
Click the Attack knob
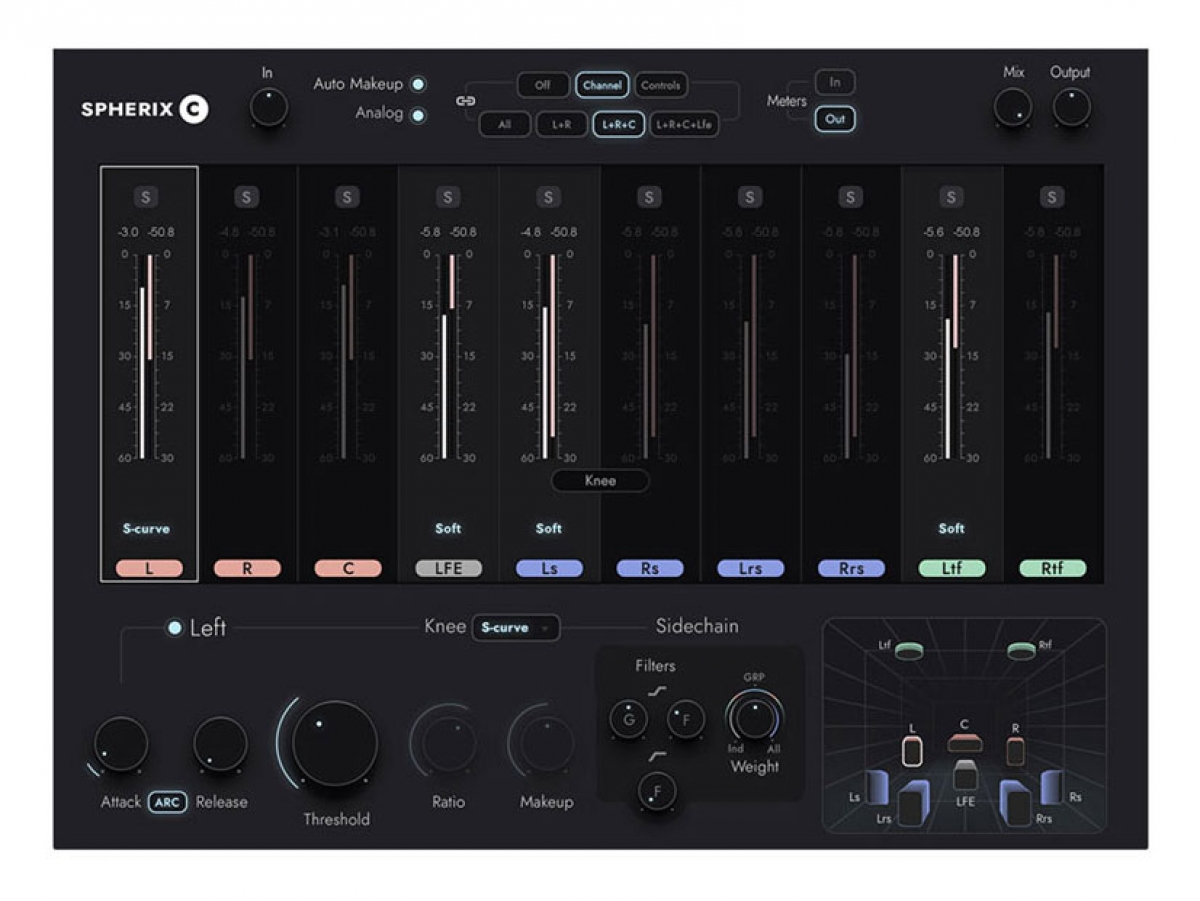tap(121, 744)
